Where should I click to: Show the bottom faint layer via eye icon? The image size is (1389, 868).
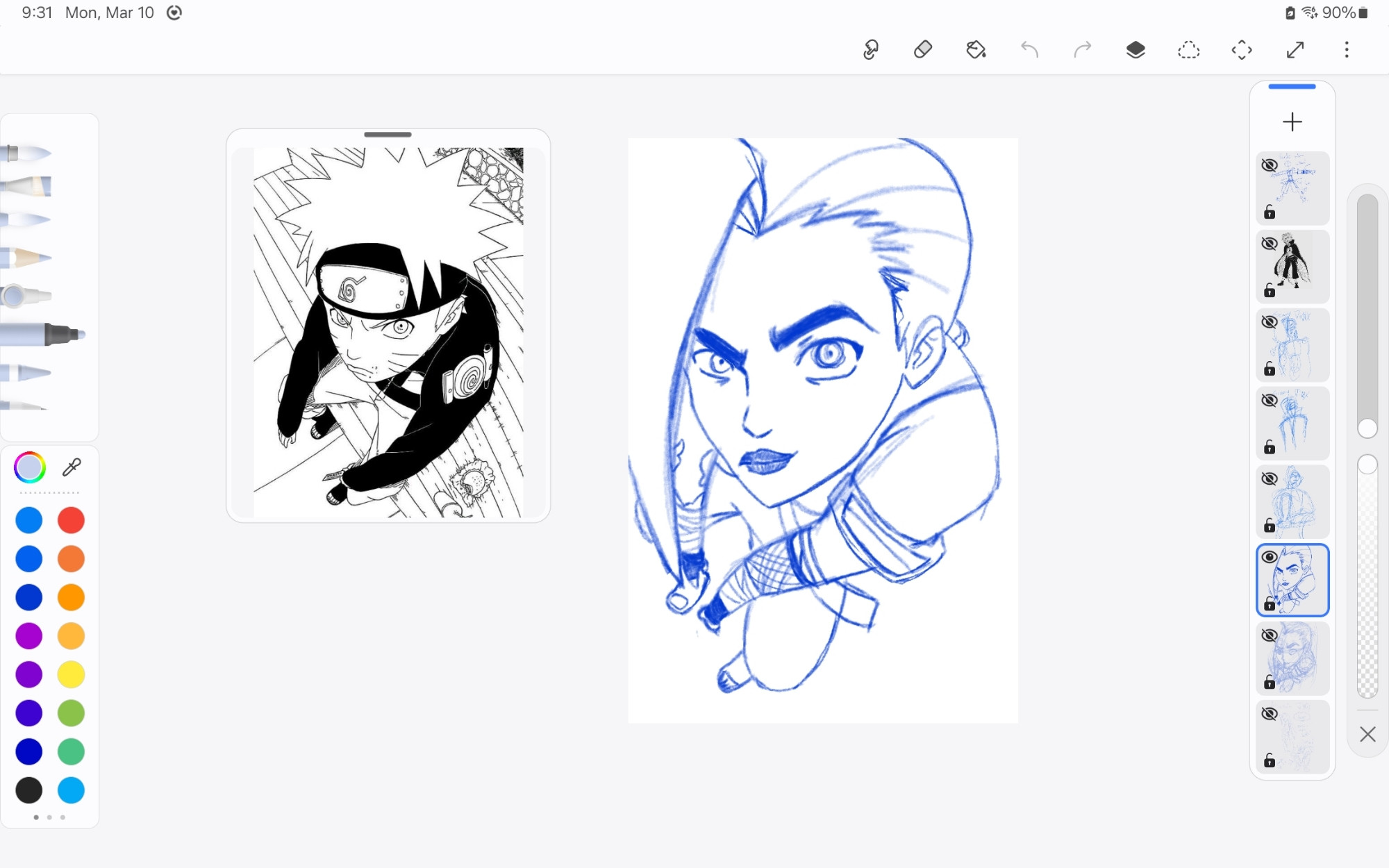click(x=1270, y=714)
